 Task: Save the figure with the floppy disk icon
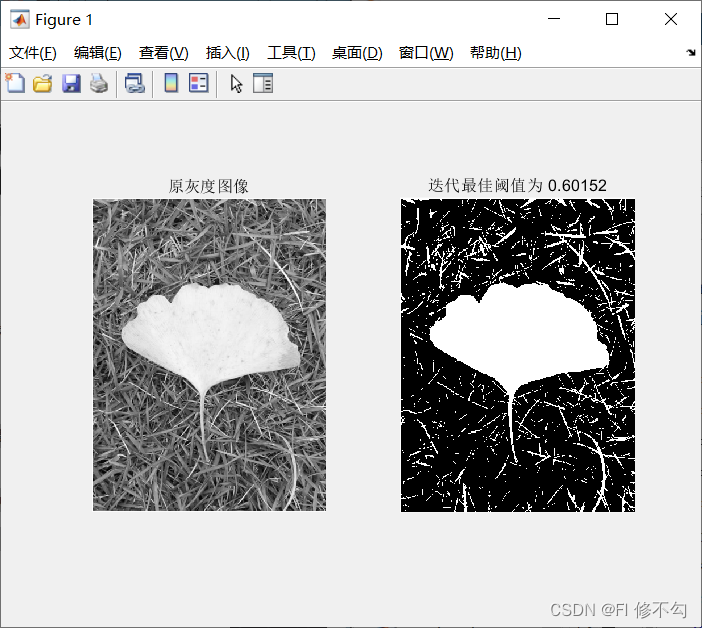71,84
